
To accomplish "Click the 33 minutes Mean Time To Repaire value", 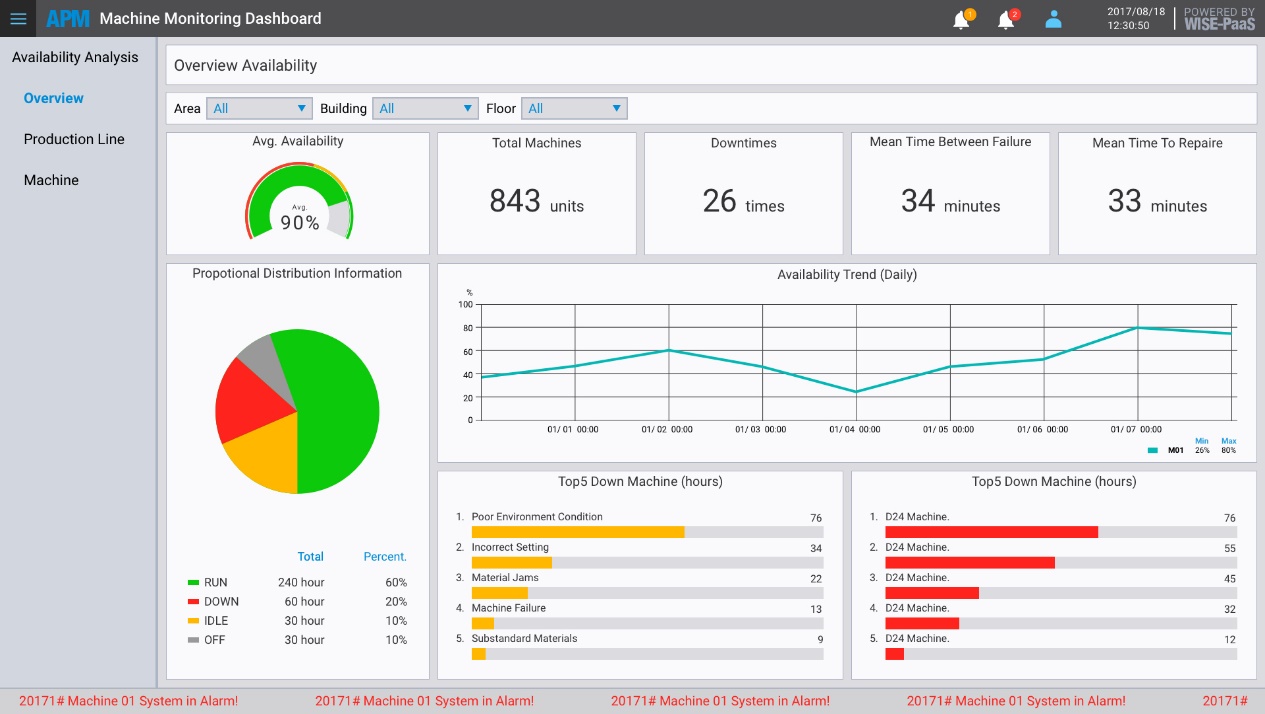I will tap(1157, 202).
